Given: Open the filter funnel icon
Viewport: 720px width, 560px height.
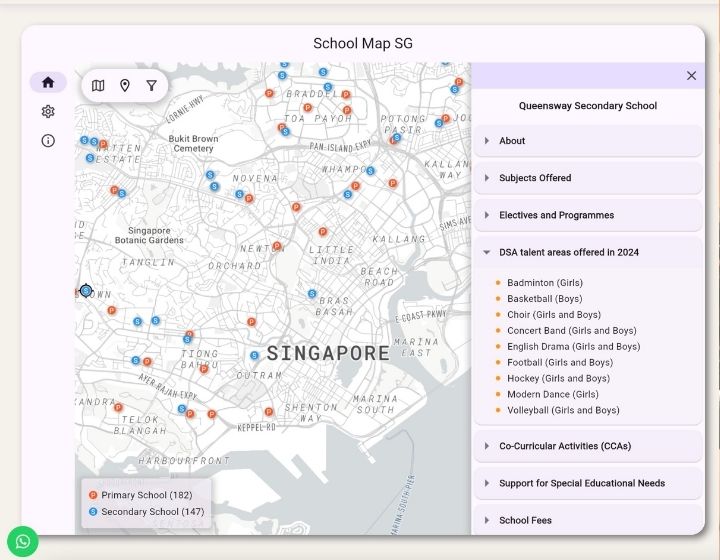Looking at the screenshot, I should (152, 85).
